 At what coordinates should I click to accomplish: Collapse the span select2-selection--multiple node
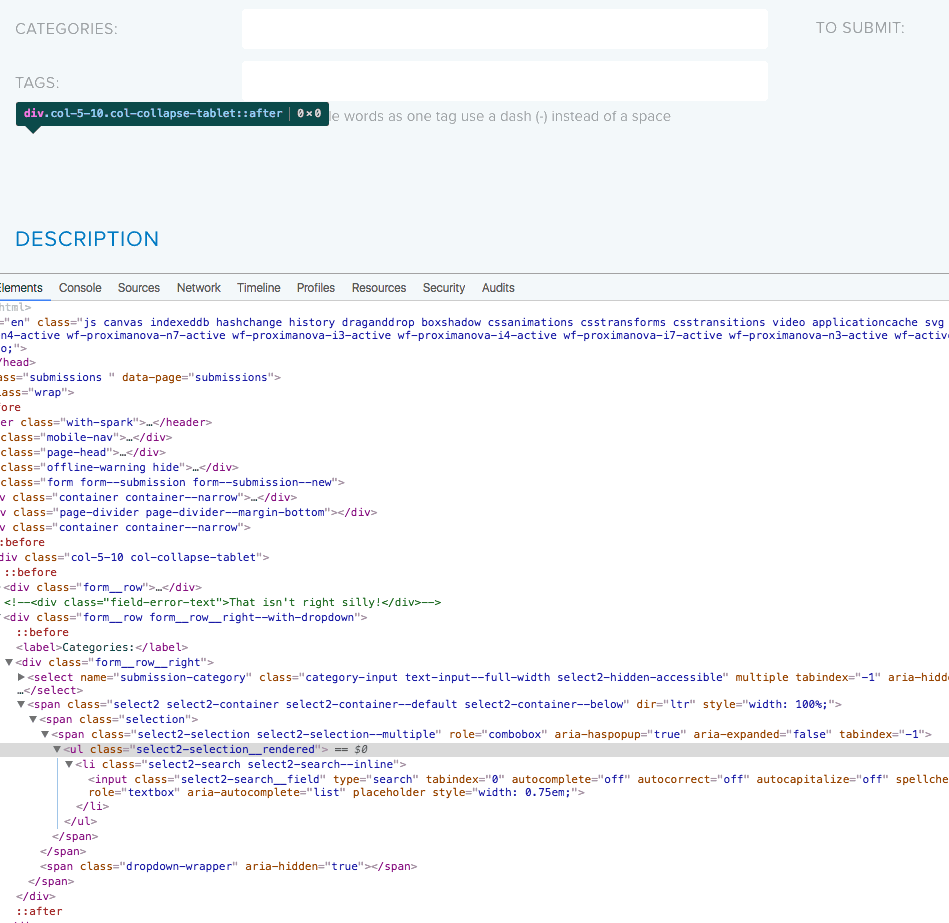click(45, 735)
